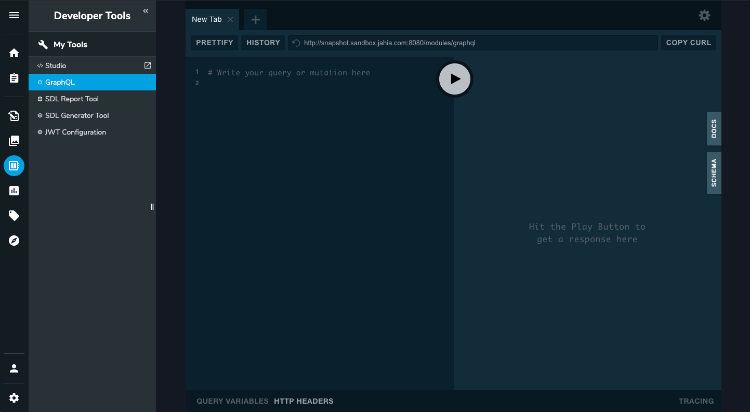This screenshot has width=750, height=412.
Task: Click into the query editor placeholder line
Action: (x=289, y=73)
